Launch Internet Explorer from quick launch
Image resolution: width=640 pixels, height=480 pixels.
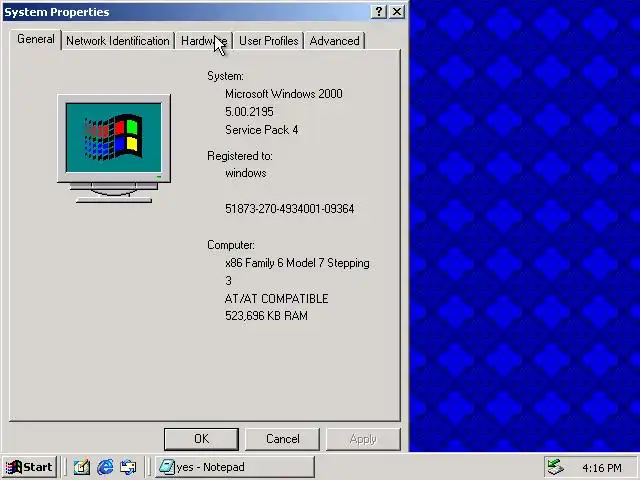coord(105,467)
